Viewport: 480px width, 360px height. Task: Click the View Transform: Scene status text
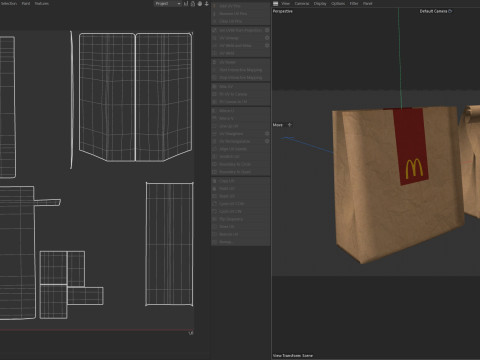[293, 356]
